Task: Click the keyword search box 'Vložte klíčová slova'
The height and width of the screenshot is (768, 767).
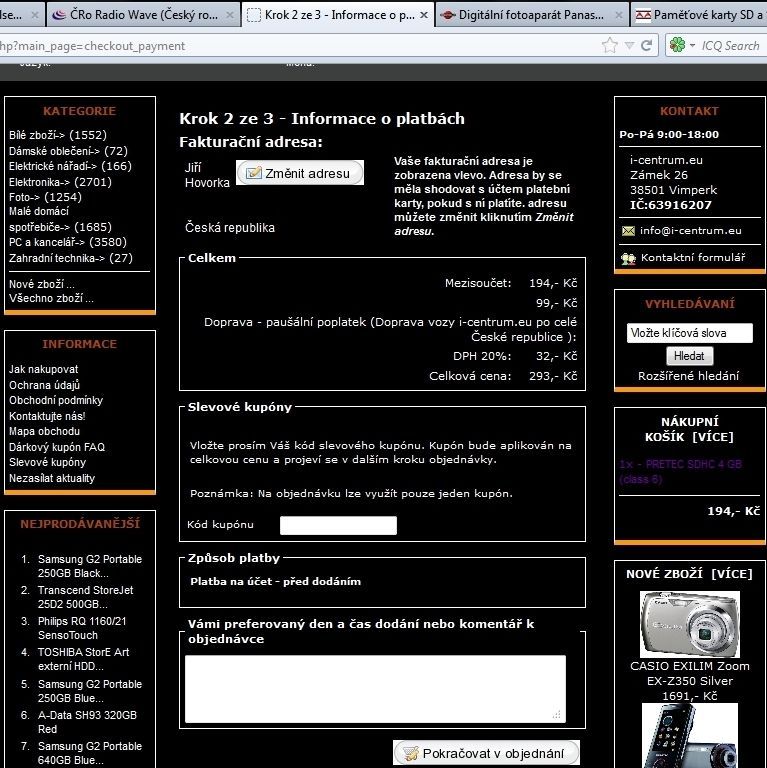Action: coord(689,333)
